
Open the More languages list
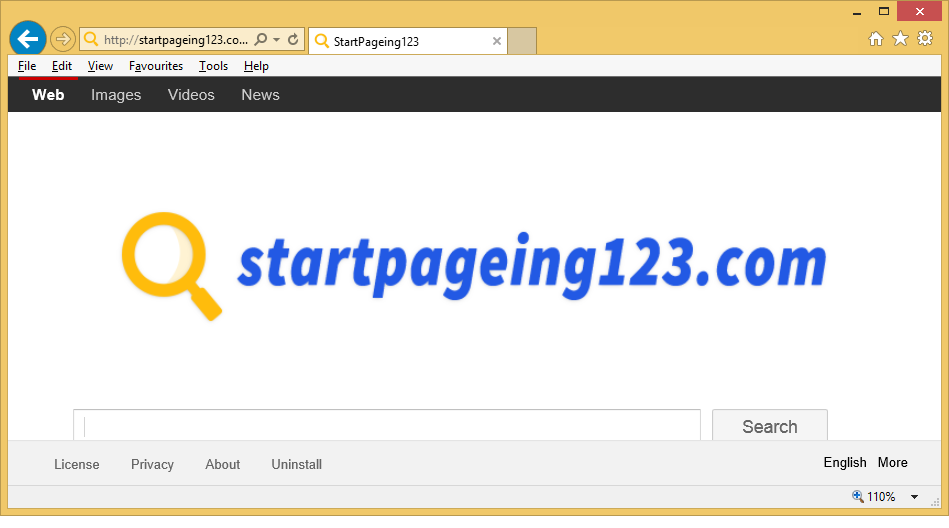892,462
